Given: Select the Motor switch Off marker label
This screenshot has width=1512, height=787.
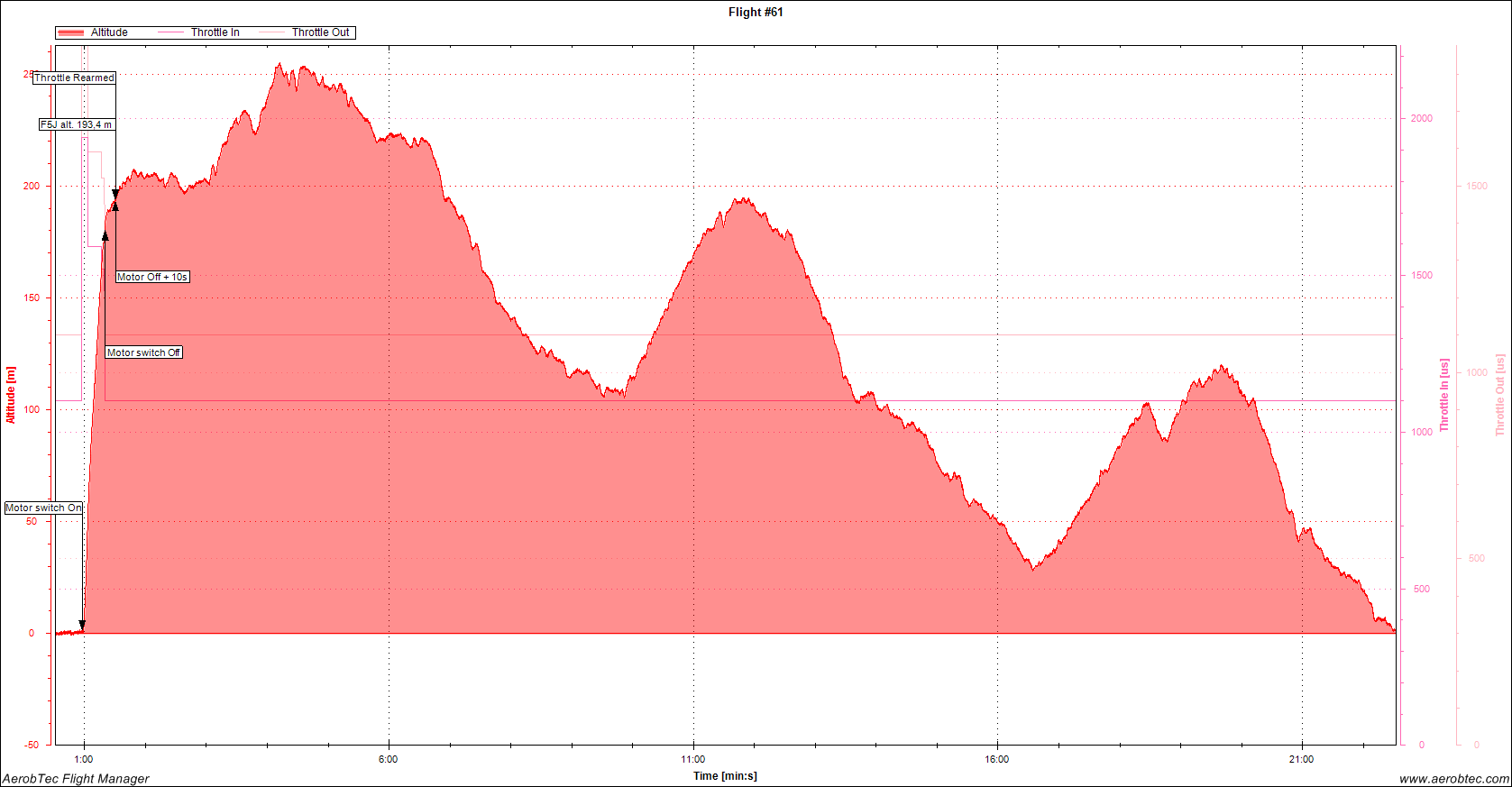Looking at the screenshot, I should pyautogui.click(x=144, y=352).
